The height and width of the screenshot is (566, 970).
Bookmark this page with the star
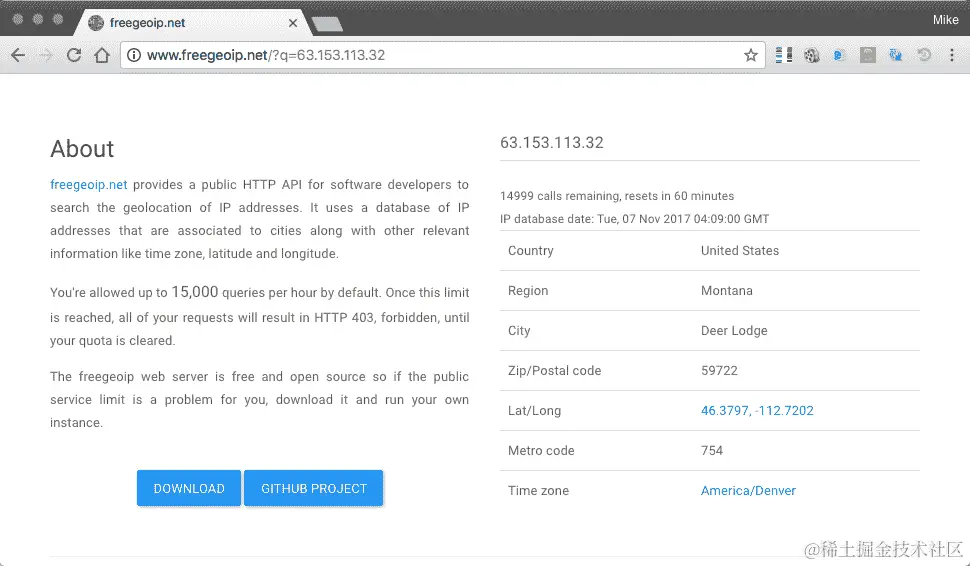click(x=750, y=55)
